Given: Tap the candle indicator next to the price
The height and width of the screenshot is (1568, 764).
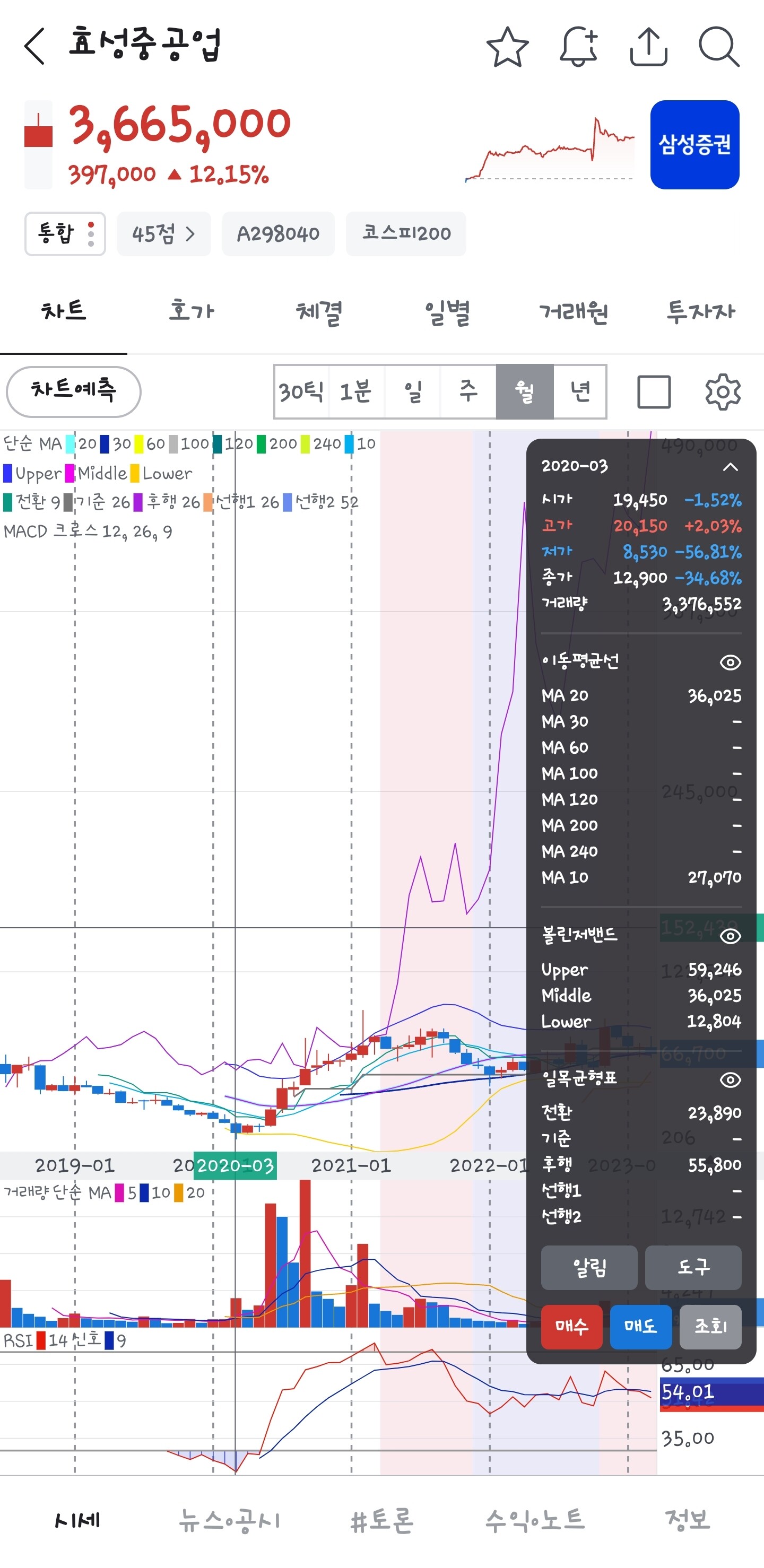Looking at the screenshot, I should pos(38,145).
